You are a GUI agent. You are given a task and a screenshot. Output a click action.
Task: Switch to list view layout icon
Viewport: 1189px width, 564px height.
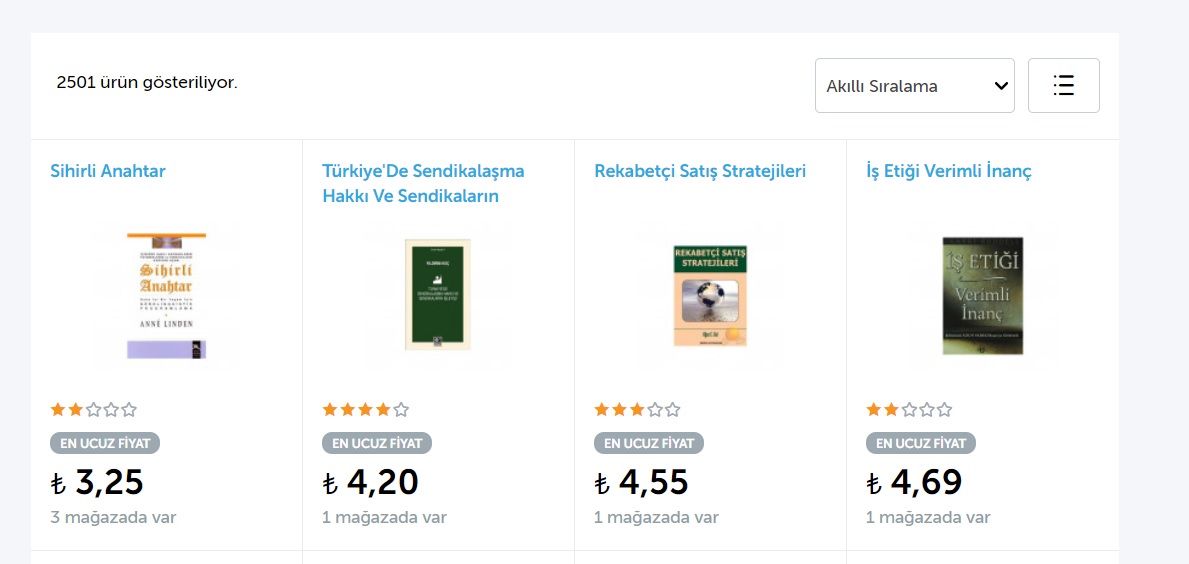[1063, 86]
